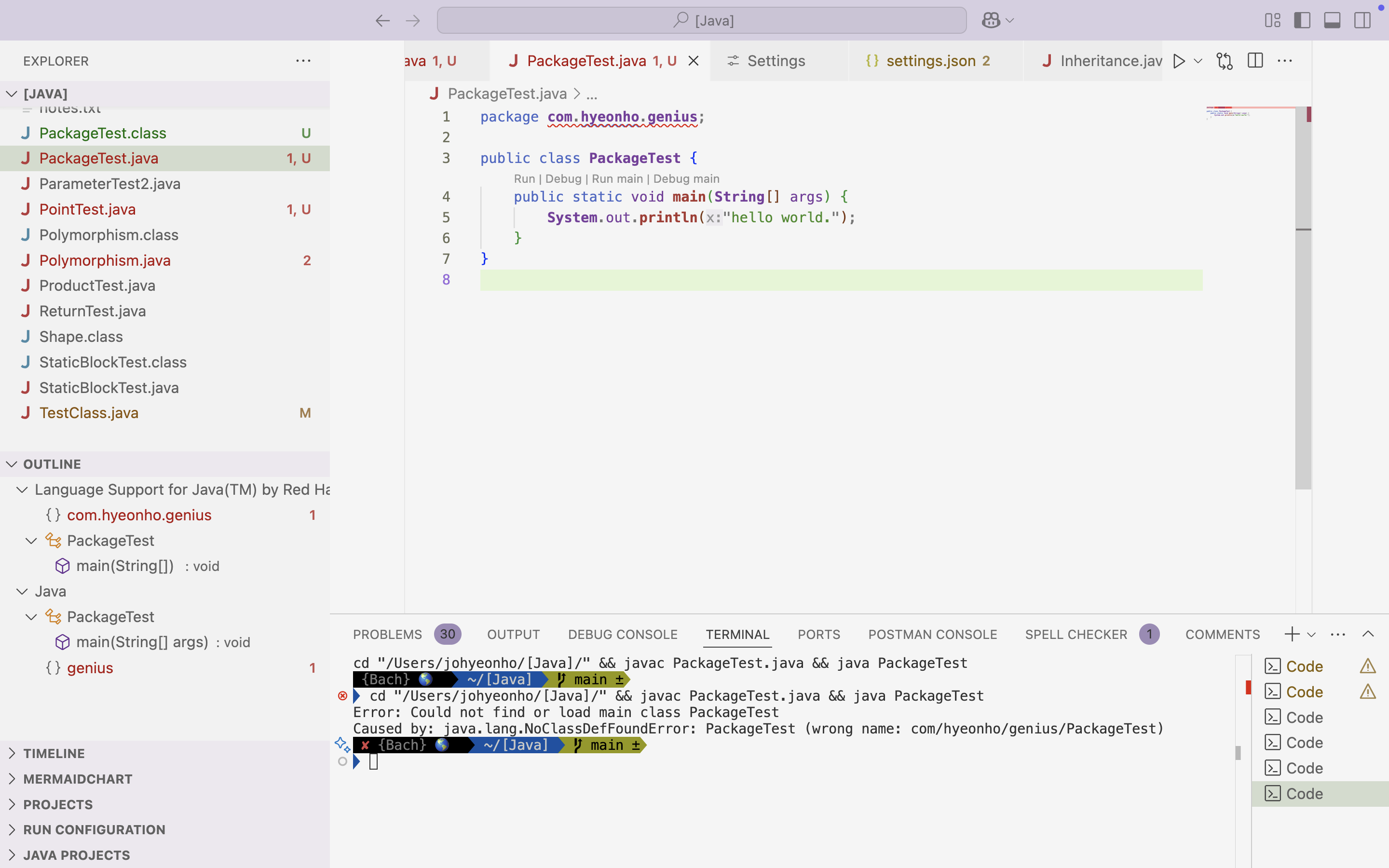Switch to the PROBLEMS panel tab

387,634
